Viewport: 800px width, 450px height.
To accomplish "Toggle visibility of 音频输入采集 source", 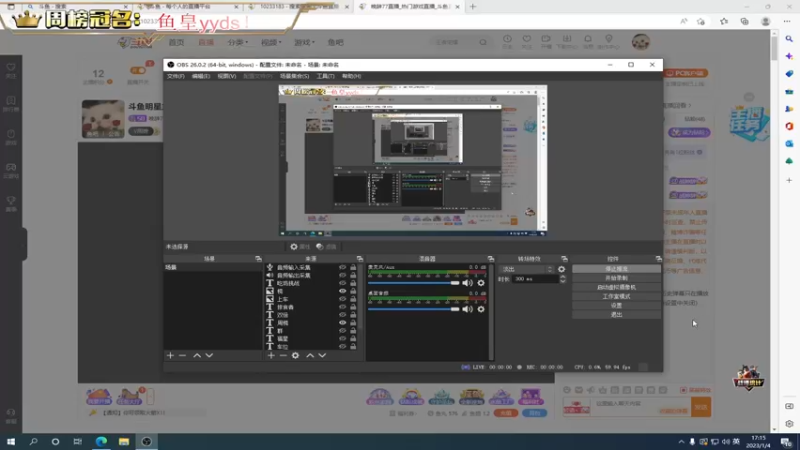I will [x=342, y=267].
